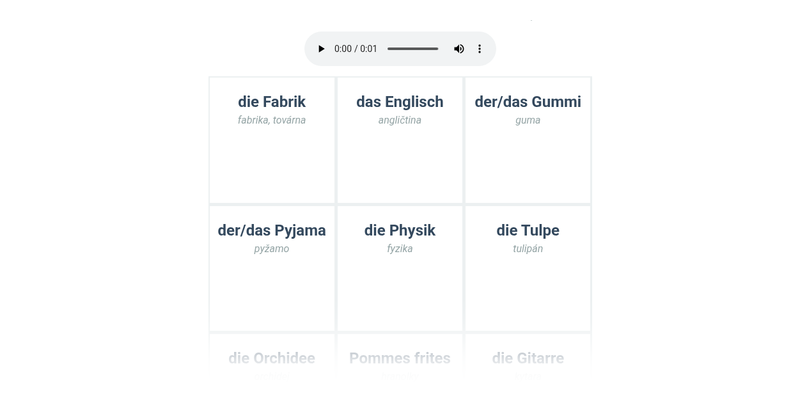
Task: Click the 'guma' translation text
Action: click(528, 120)
